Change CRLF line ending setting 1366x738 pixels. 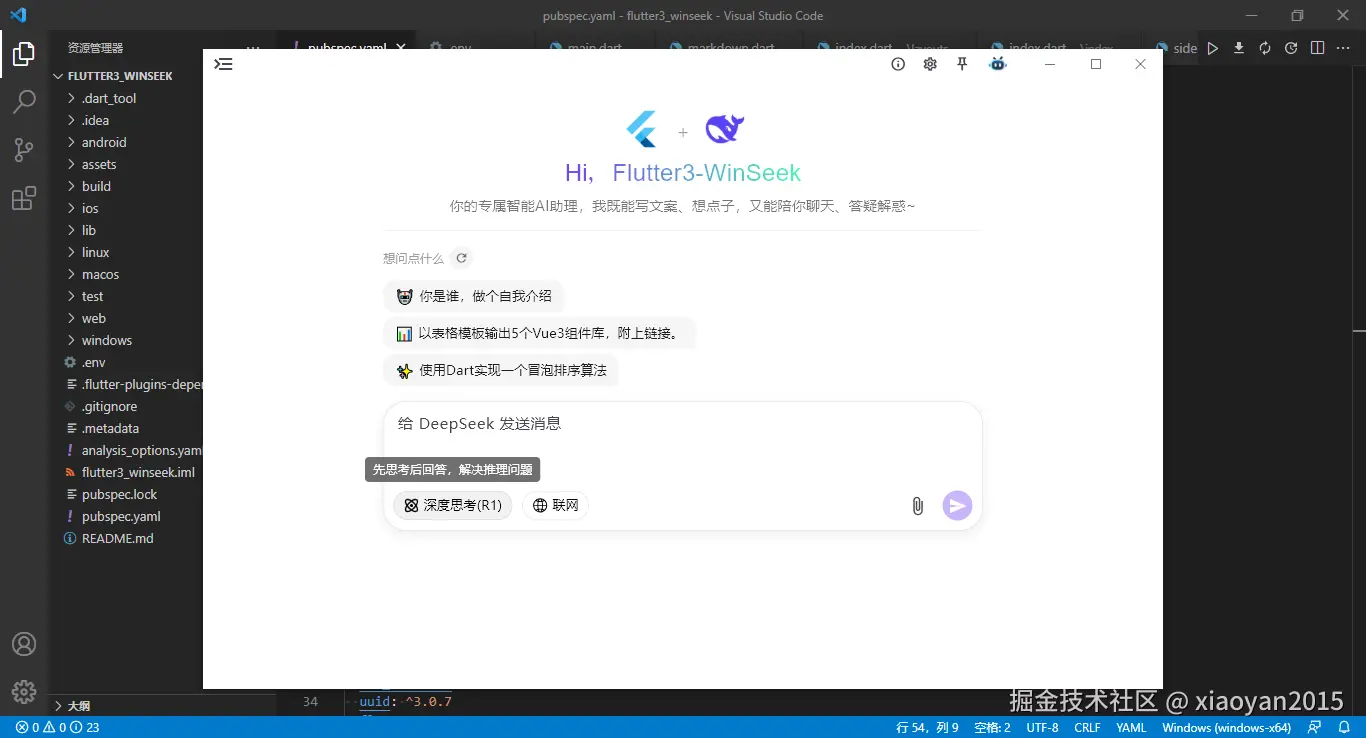pyautogui.click(x=1087, y=727)
